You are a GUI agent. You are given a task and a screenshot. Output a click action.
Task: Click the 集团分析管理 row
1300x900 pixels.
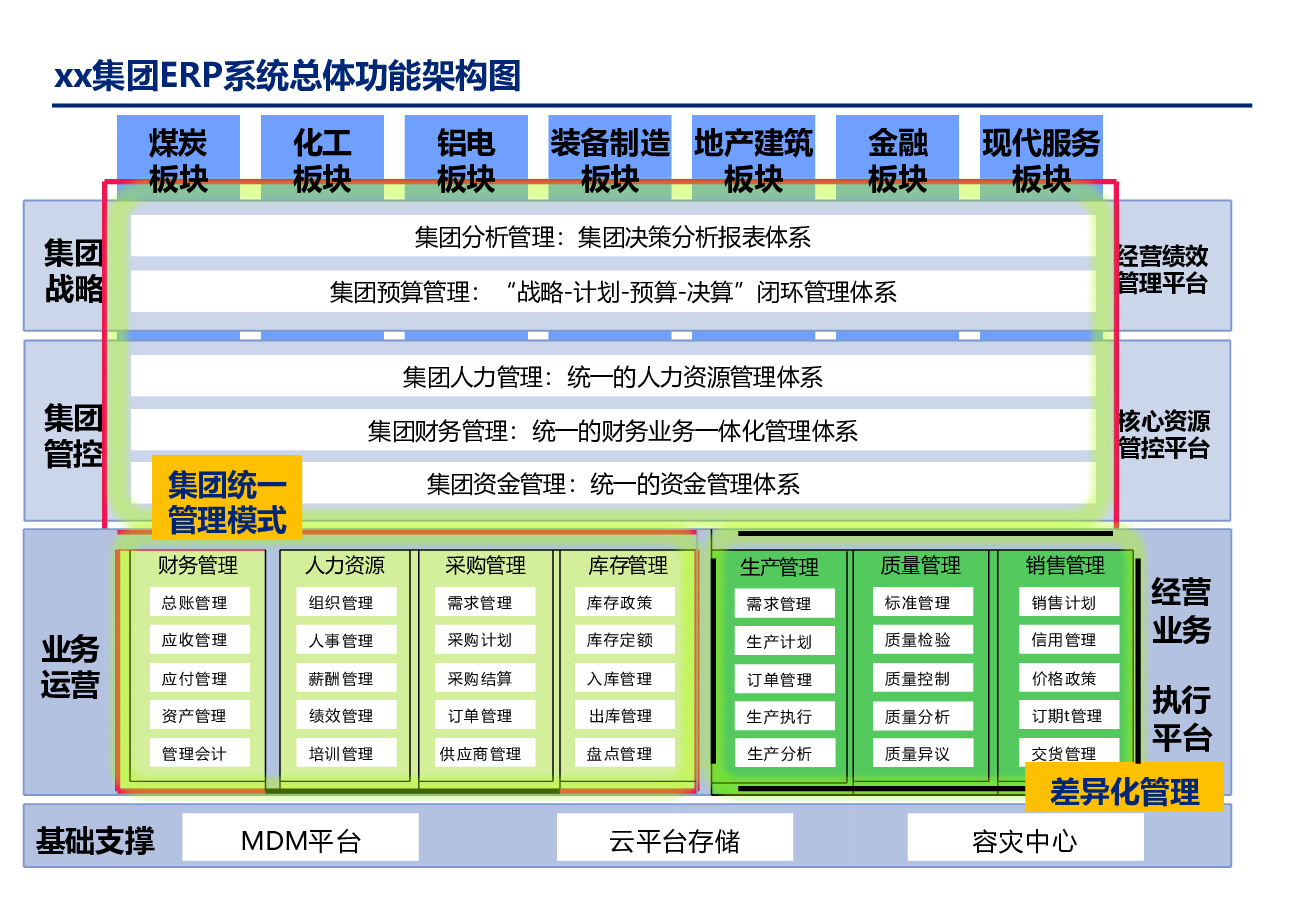611,237
